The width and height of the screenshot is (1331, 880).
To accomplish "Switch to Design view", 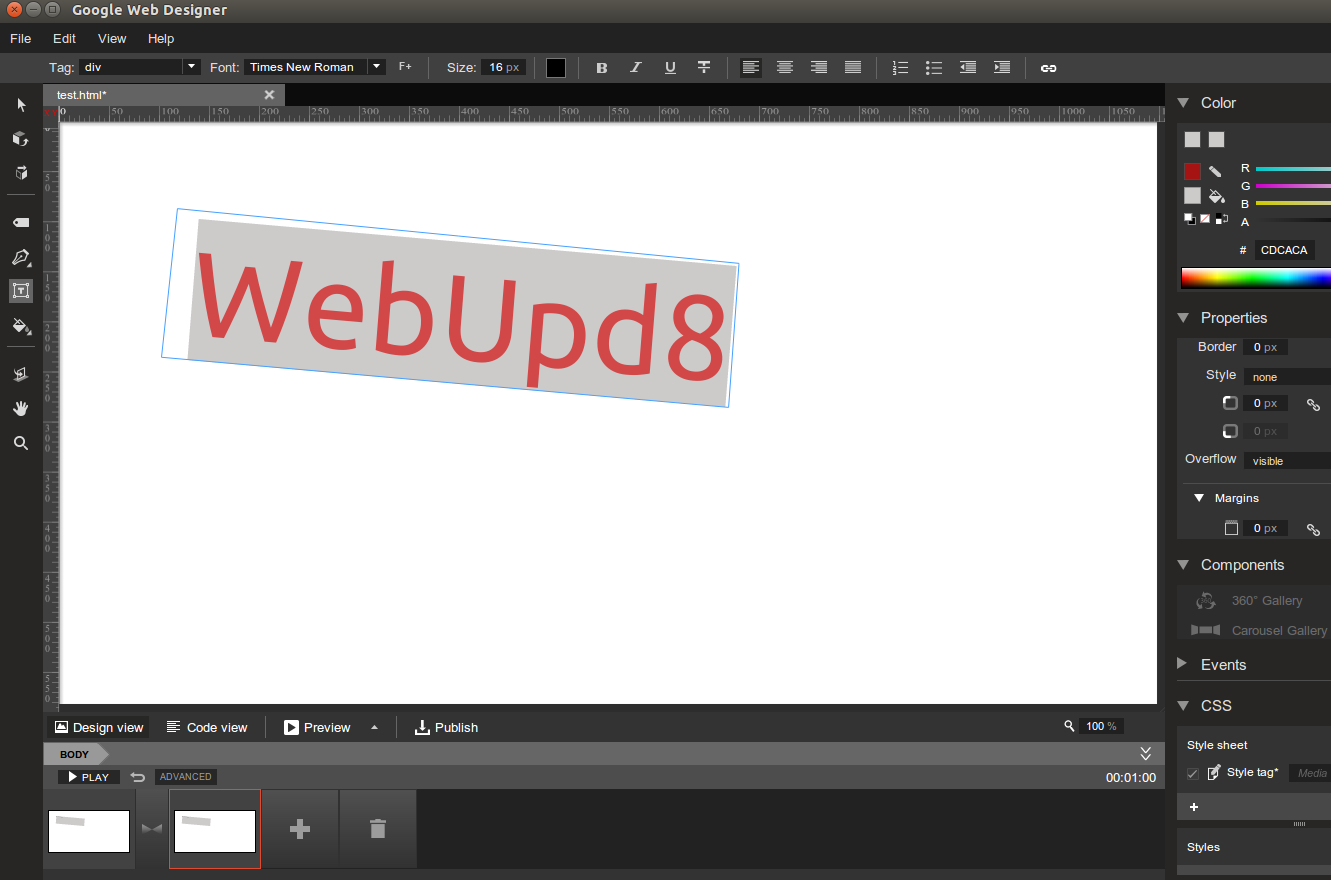I will [x=99, y=727].
